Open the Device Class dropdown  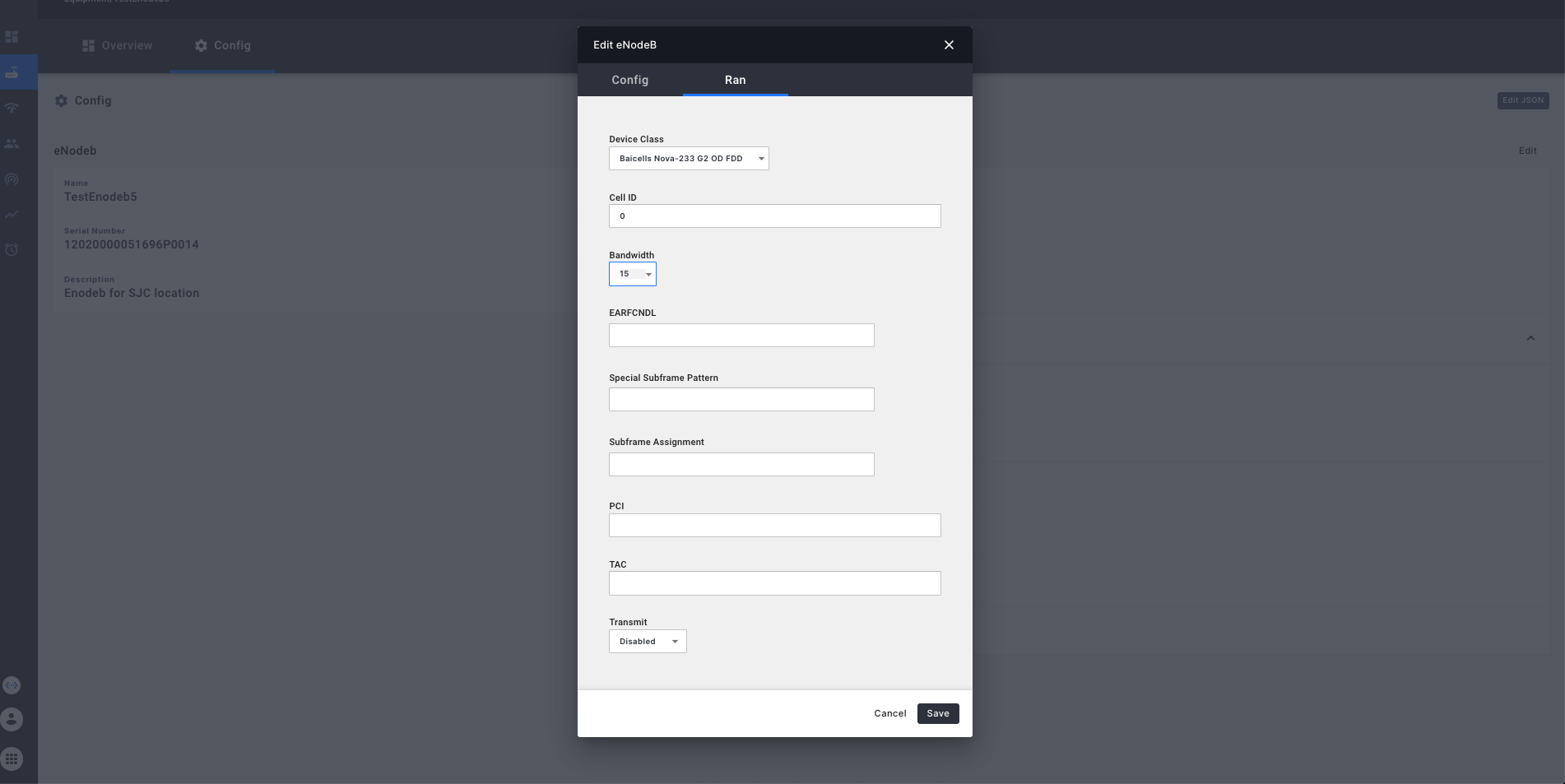coord(688,158)
